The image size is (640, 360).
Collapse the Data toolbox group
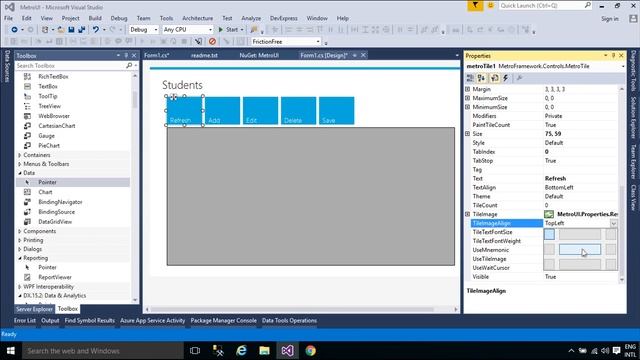click(x=20, y=173)
